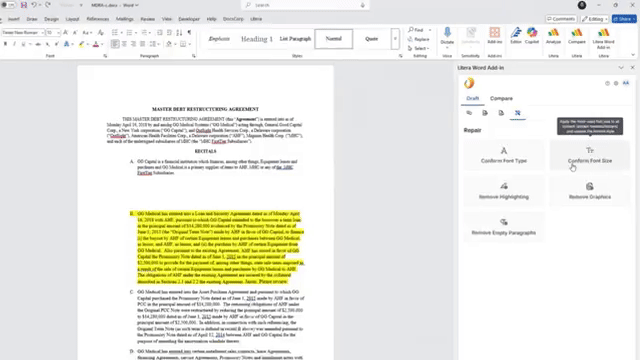The image size is (640, 360).
Task: Justify the paragraph text
Action: point(142,44)
